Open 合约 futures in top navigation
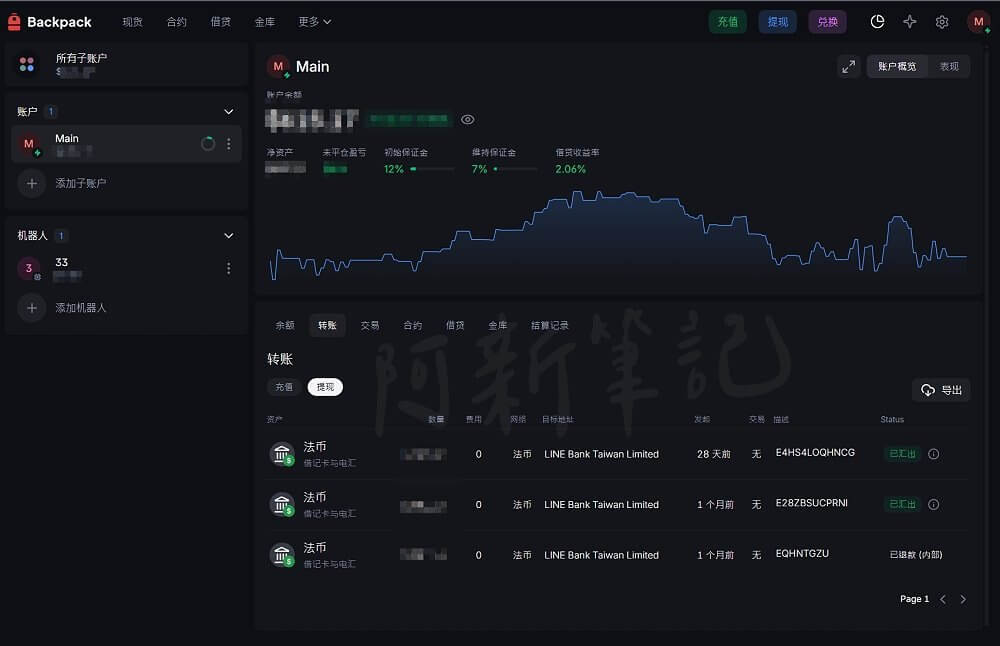The image size is (1000, 646). pos(177,22)
